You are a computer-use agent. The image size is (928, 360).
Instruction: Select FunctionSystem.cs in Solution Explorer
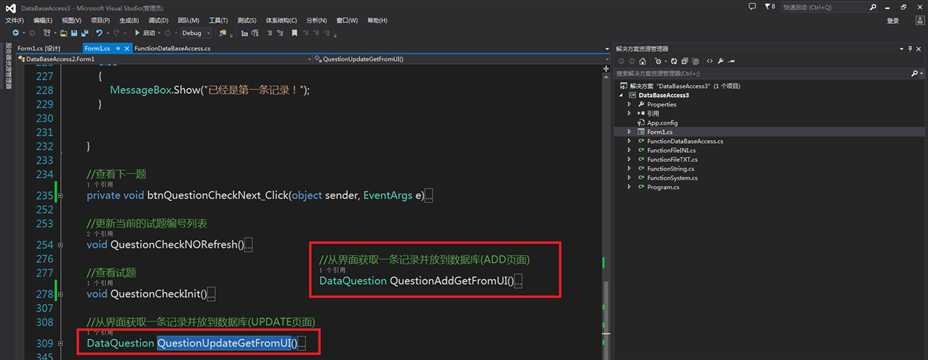[x=671, y=178]
